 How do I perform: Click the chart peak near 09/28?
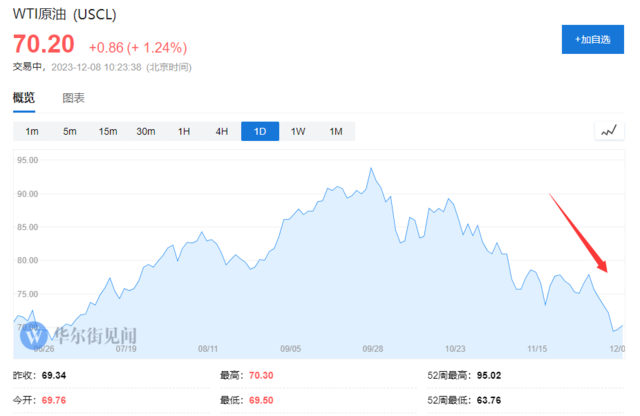pos(372,169)
